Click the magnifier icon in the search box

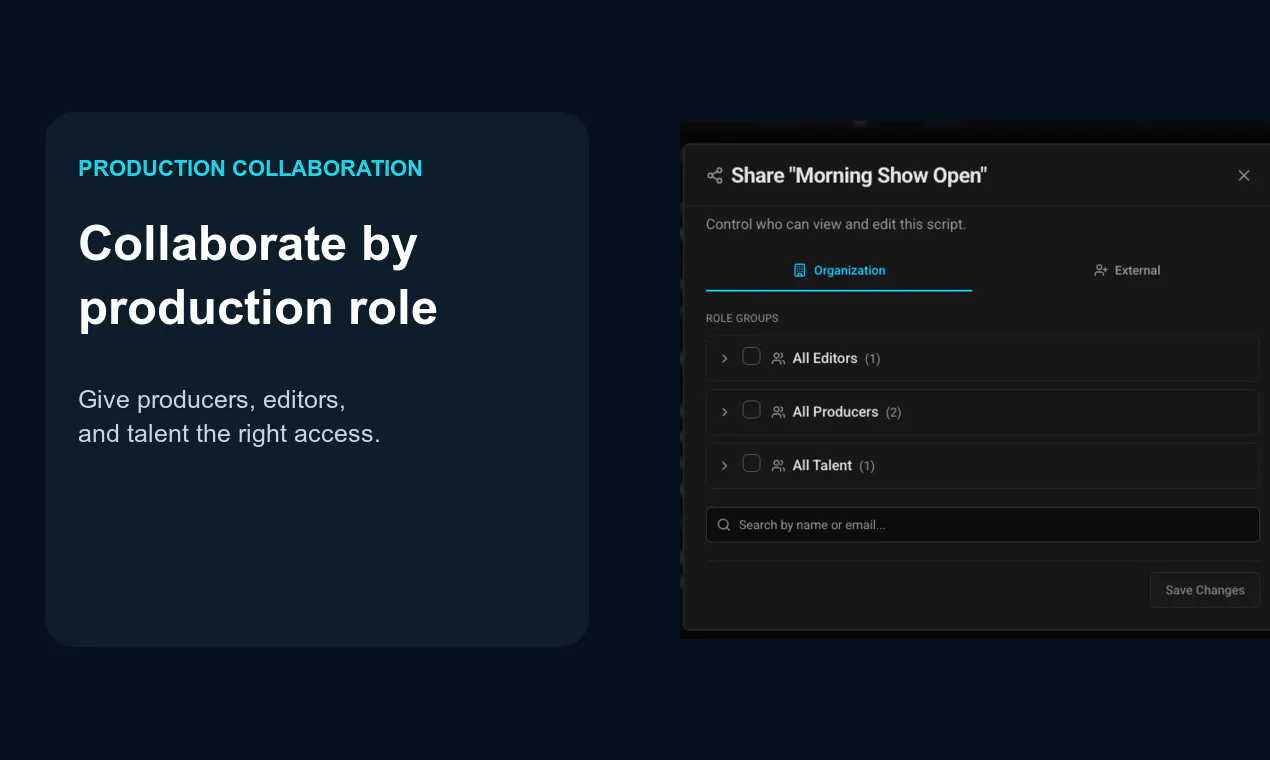click(724, 525)
